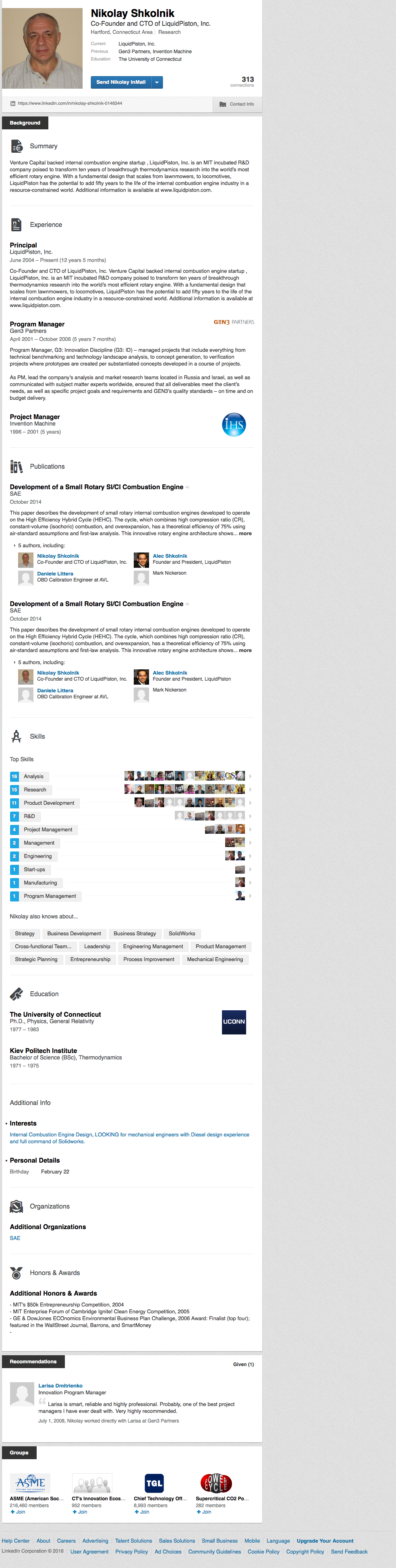Click the Honors & Awards medal icon
396x1568 pixels.
click(x=17, y=1273)
